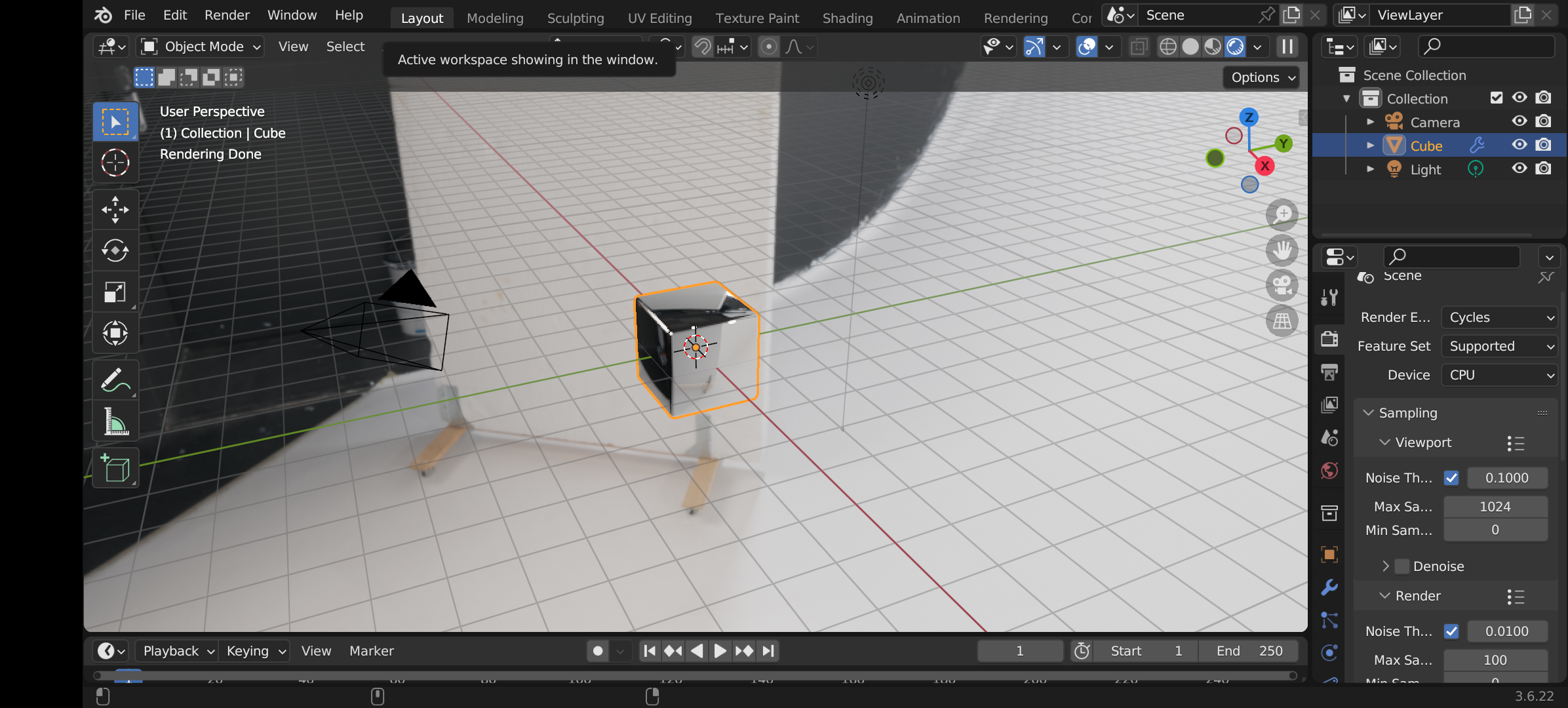Select the Measure tool

tap(115, 422)
